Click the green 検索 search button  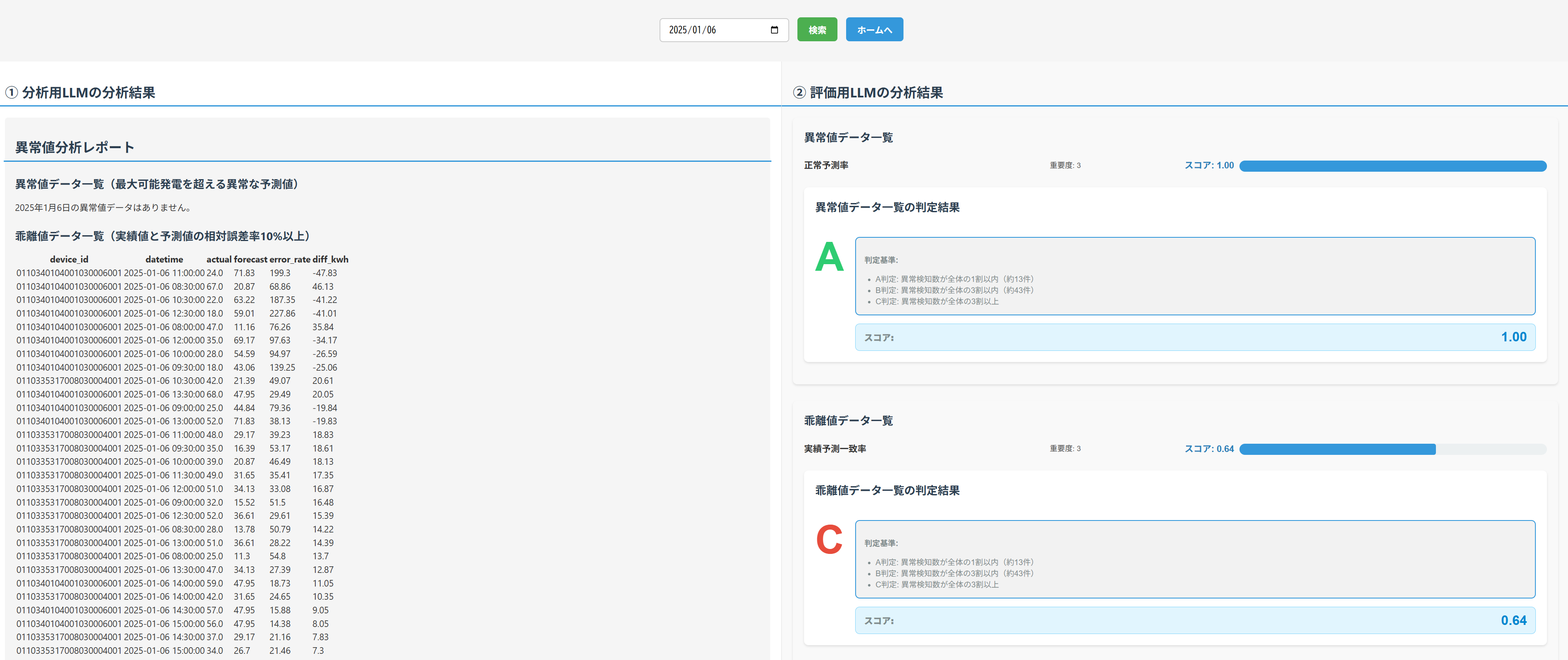click(x=817, y=30)
